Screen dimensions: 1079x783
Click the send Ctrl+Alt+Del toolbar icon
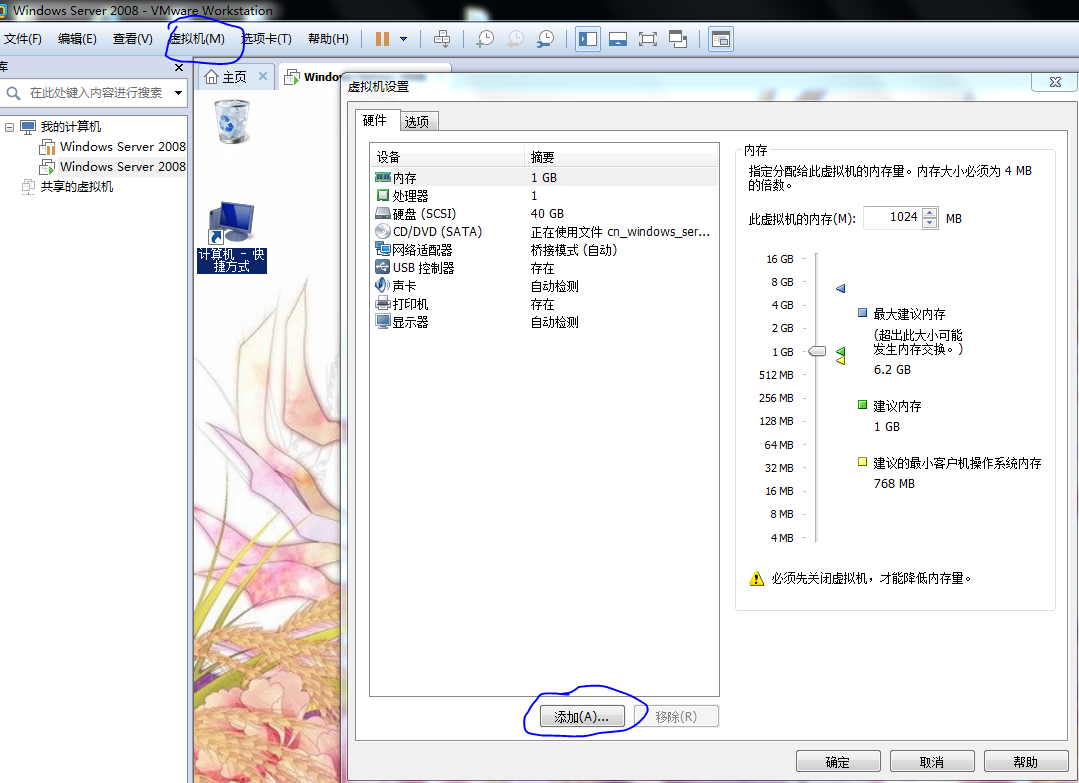[442, 39]
